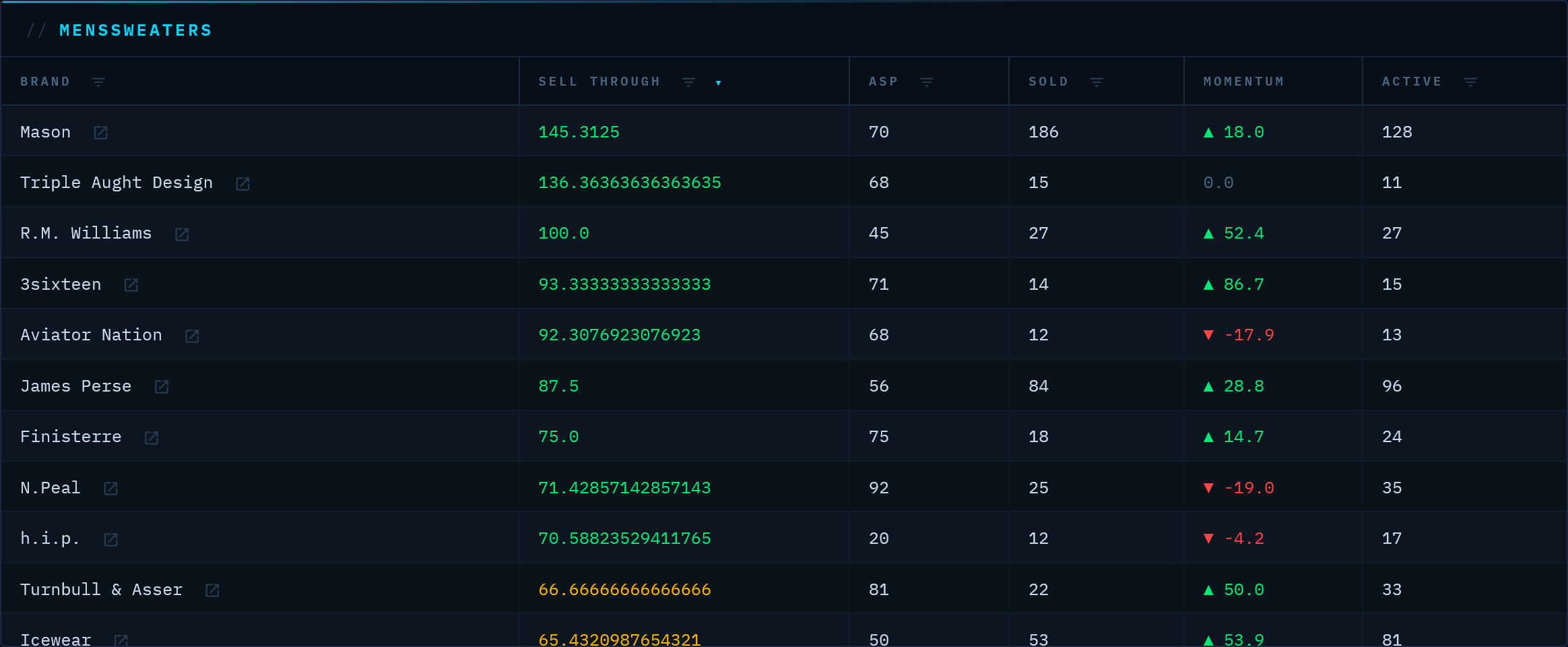Open N.Peal external link icon

(111, 489)
